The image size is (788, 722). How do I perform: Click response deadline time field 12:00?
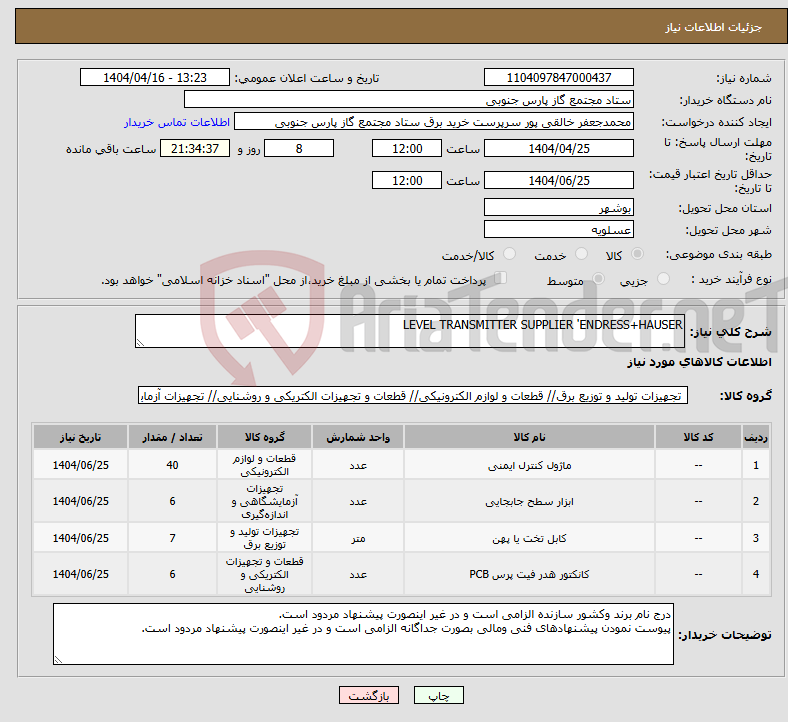pos(407,148)
